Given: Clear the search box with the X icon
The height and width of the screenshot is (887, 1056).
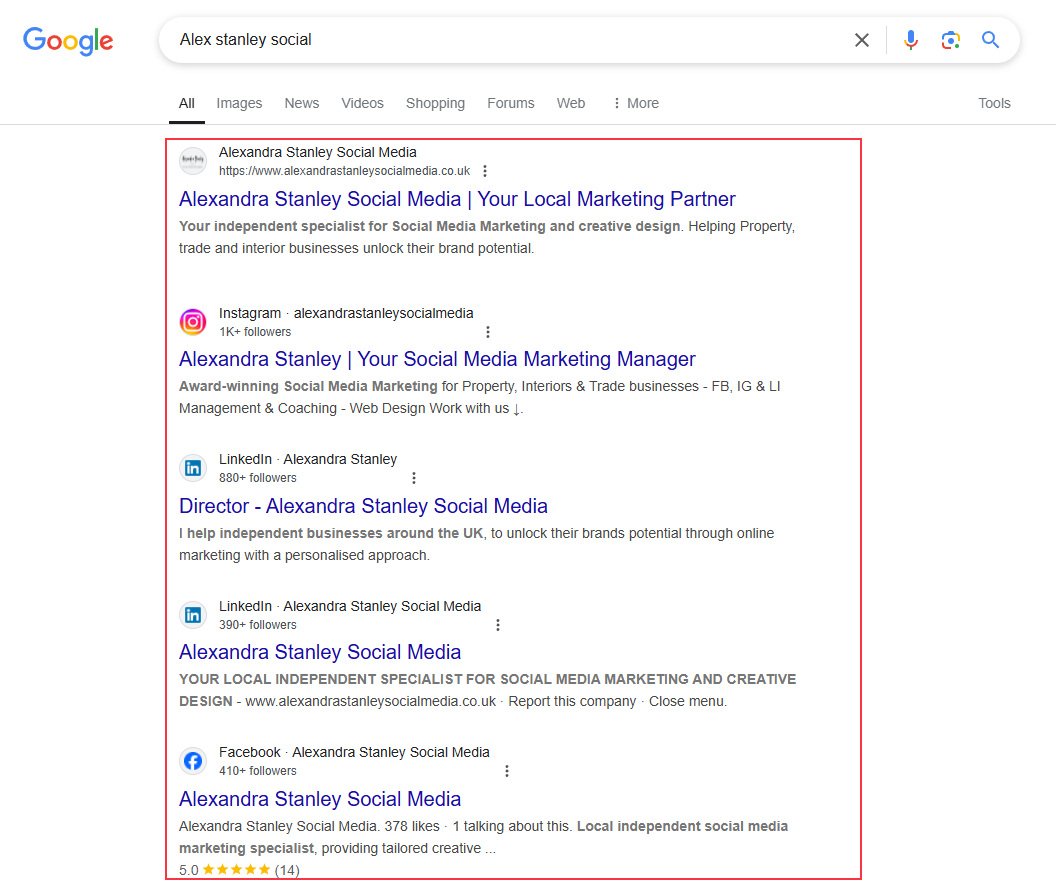Looking at the screenshot, I should tap(861, 40).
